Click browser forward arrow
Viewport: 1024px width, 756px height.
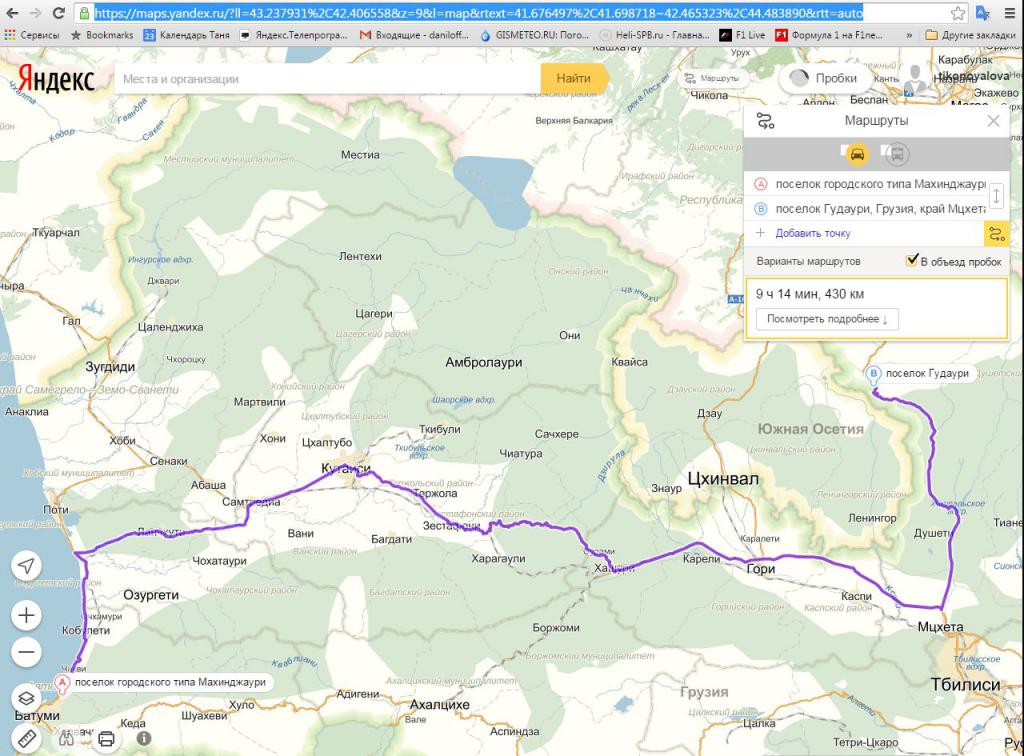(x=35, y=13)
